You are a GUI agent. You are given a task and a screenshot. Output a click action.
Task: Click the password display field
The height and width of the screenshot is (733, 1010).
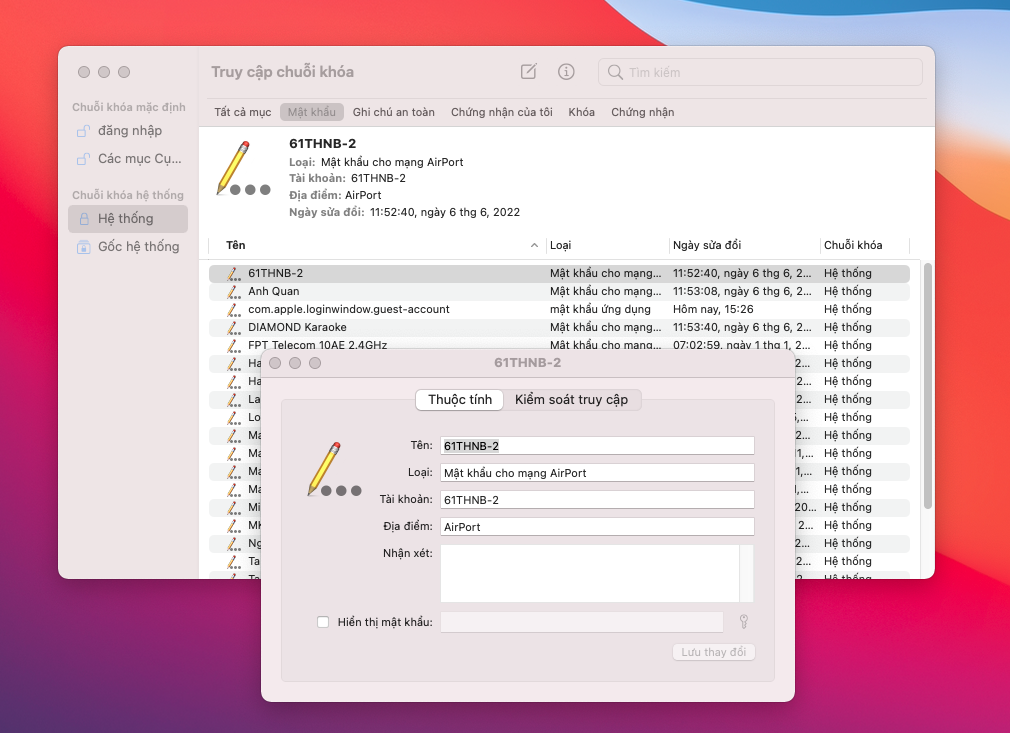[x=582, y=622]
